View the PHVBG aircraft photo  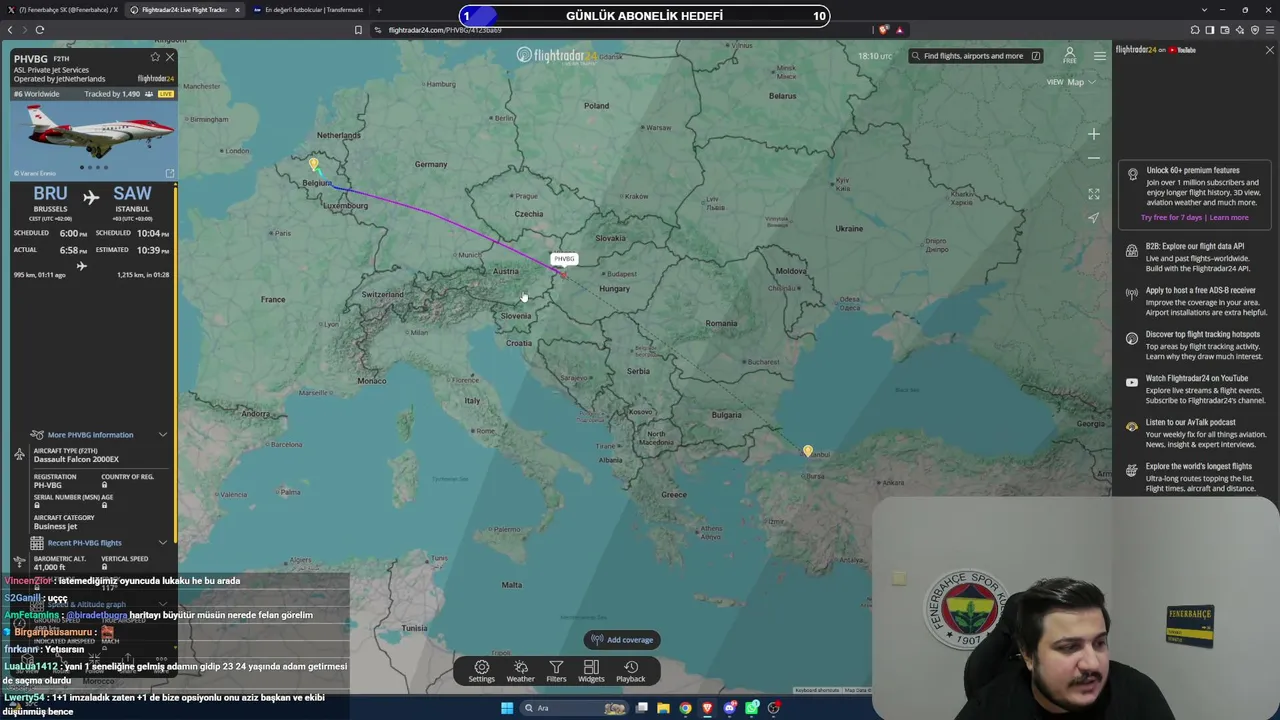pos(94,142)
